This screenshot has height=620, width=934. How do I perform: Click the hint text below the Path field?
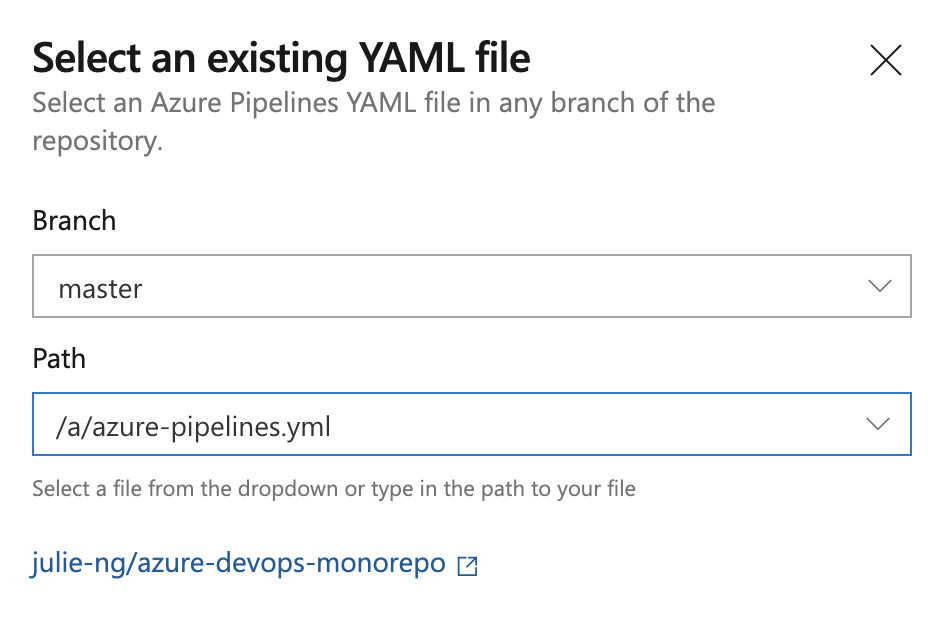pyautogui.click(x=334, y=489)
